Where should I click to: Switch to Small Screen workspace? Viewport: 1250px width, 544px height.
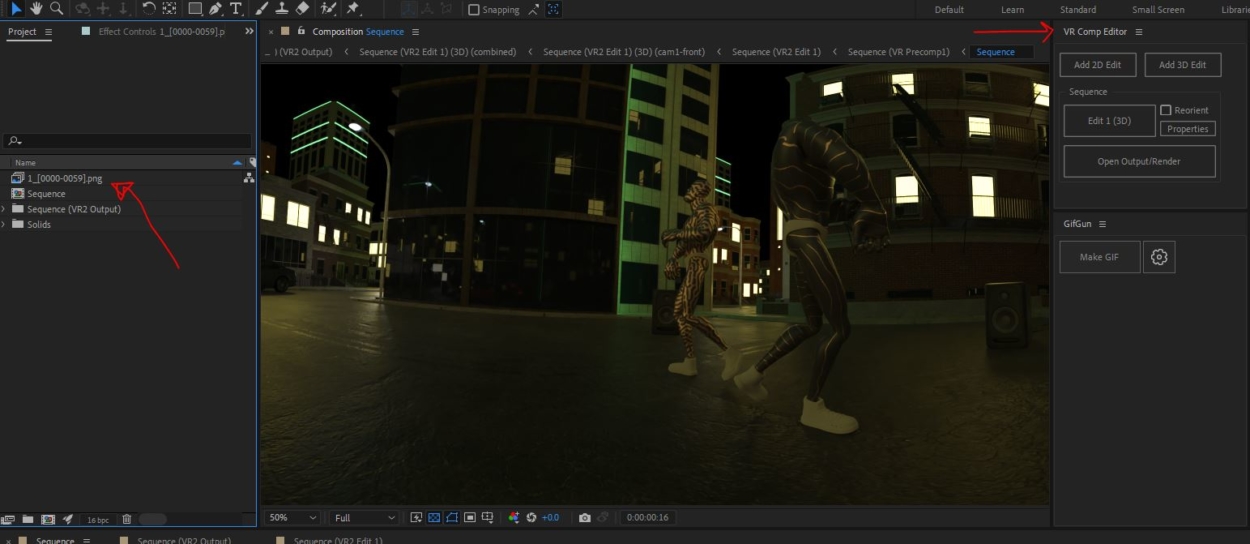(1158, 9)
